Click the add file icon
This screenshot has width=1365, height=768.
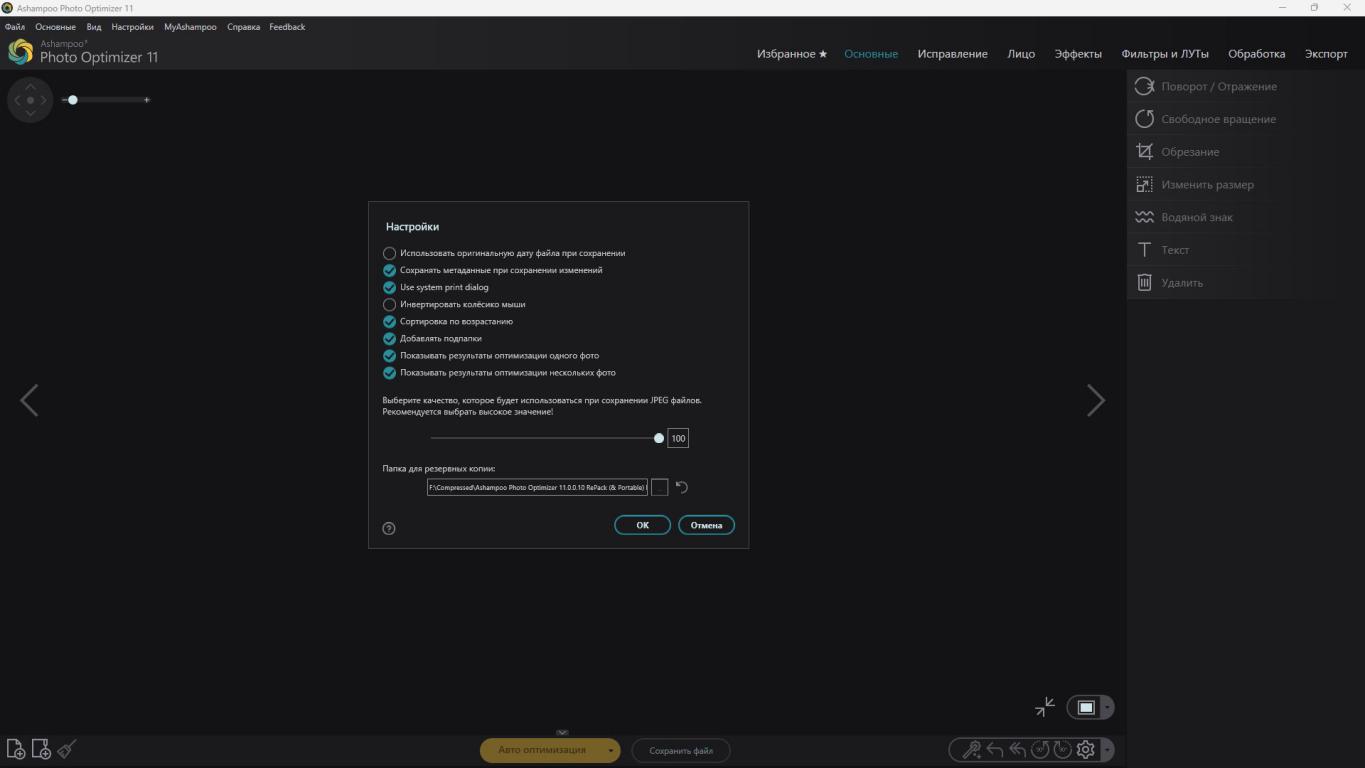[16, 749]
